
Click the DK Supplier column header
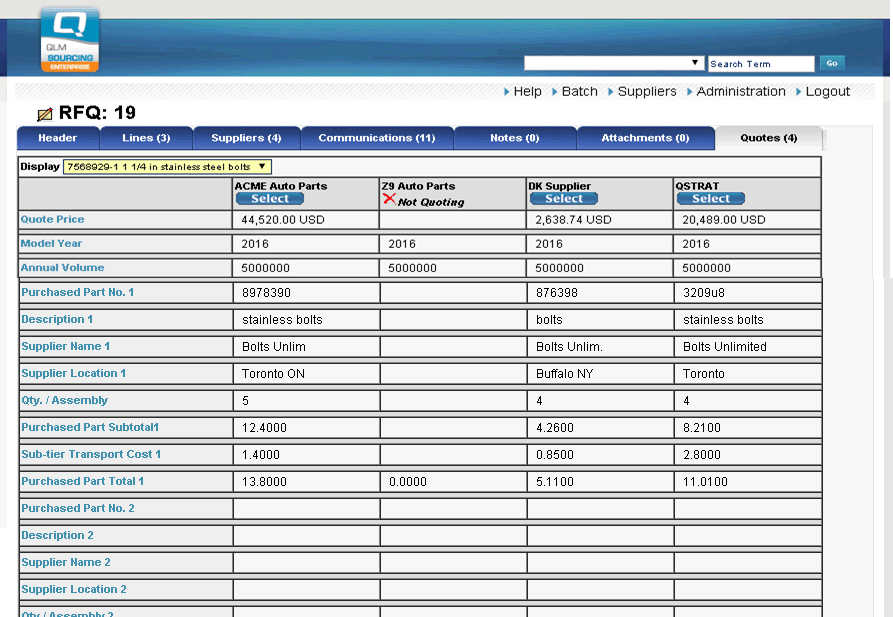(x=559, y=186)
